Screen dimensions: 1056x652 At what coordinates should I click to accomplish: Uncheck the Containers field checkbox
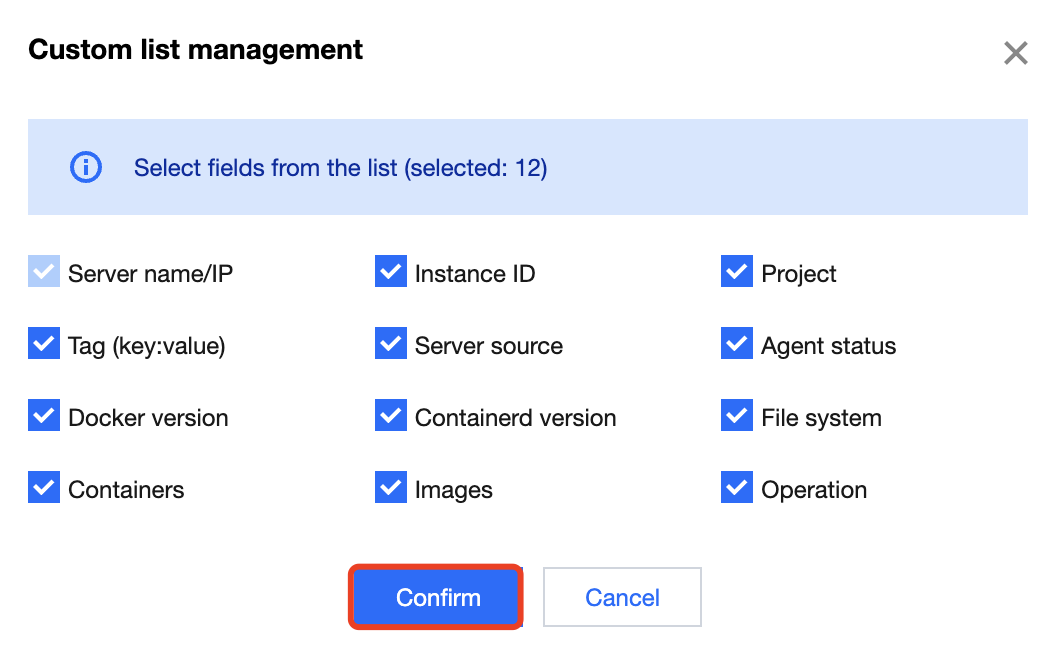(44, 488)
